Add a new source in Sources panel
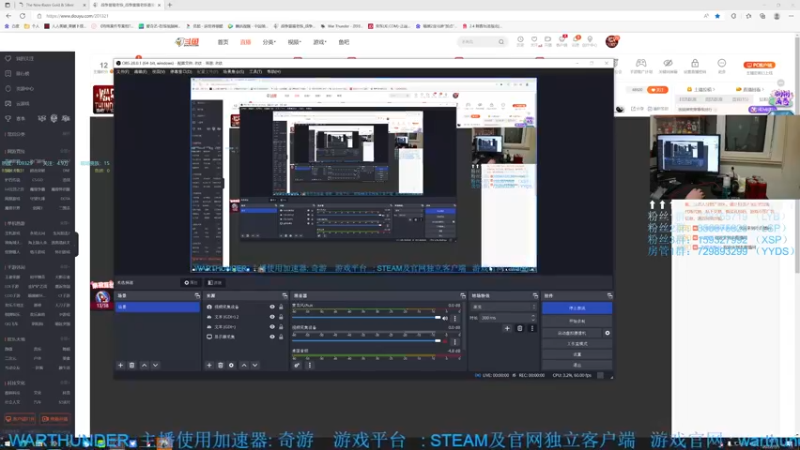 [209, 365]
